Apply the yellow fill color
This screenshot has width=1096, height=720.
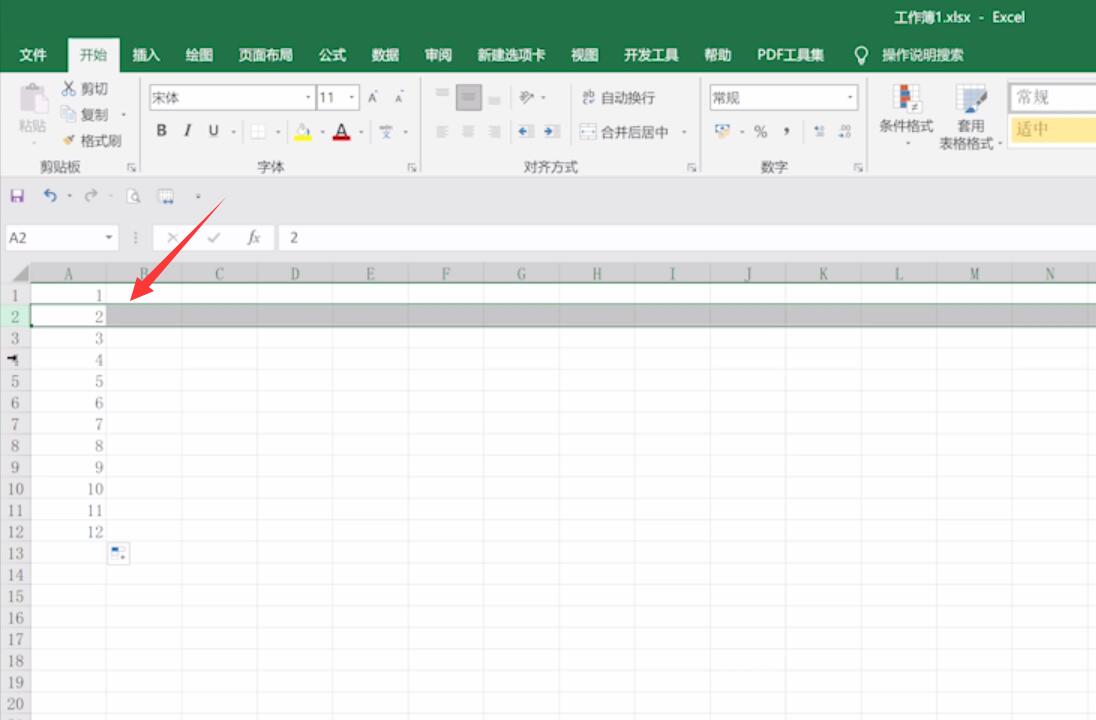pos(303,131)
